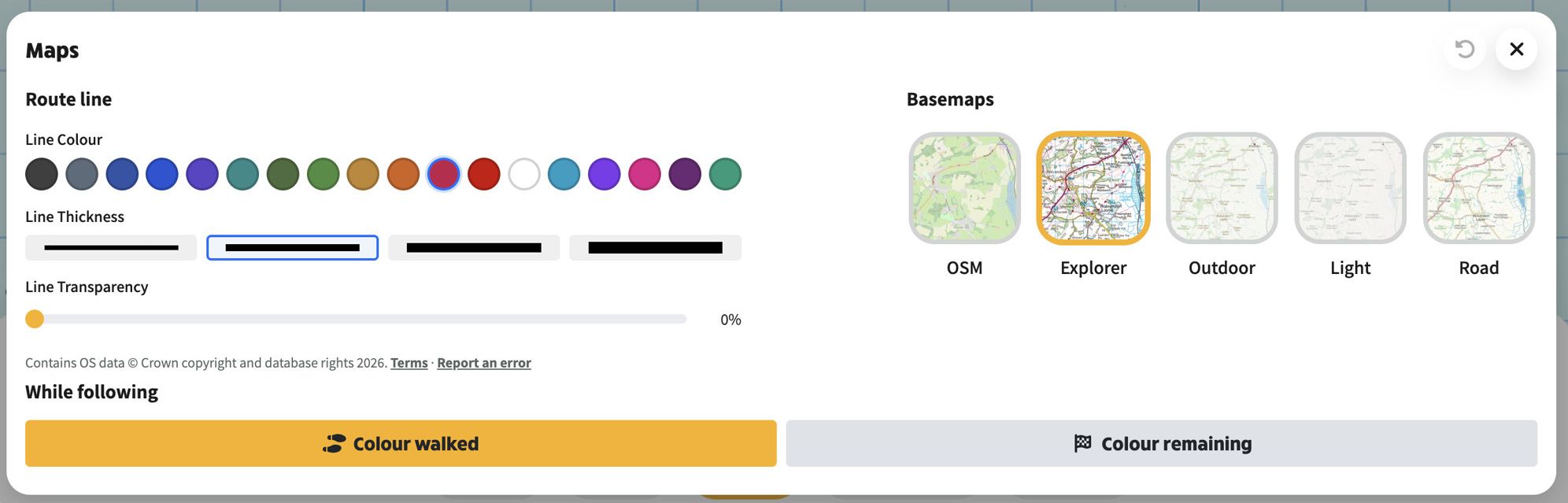Screen dimensions: 1568x503
Task: Click the reset settings arrow icon
Action: pos(1464,50)
